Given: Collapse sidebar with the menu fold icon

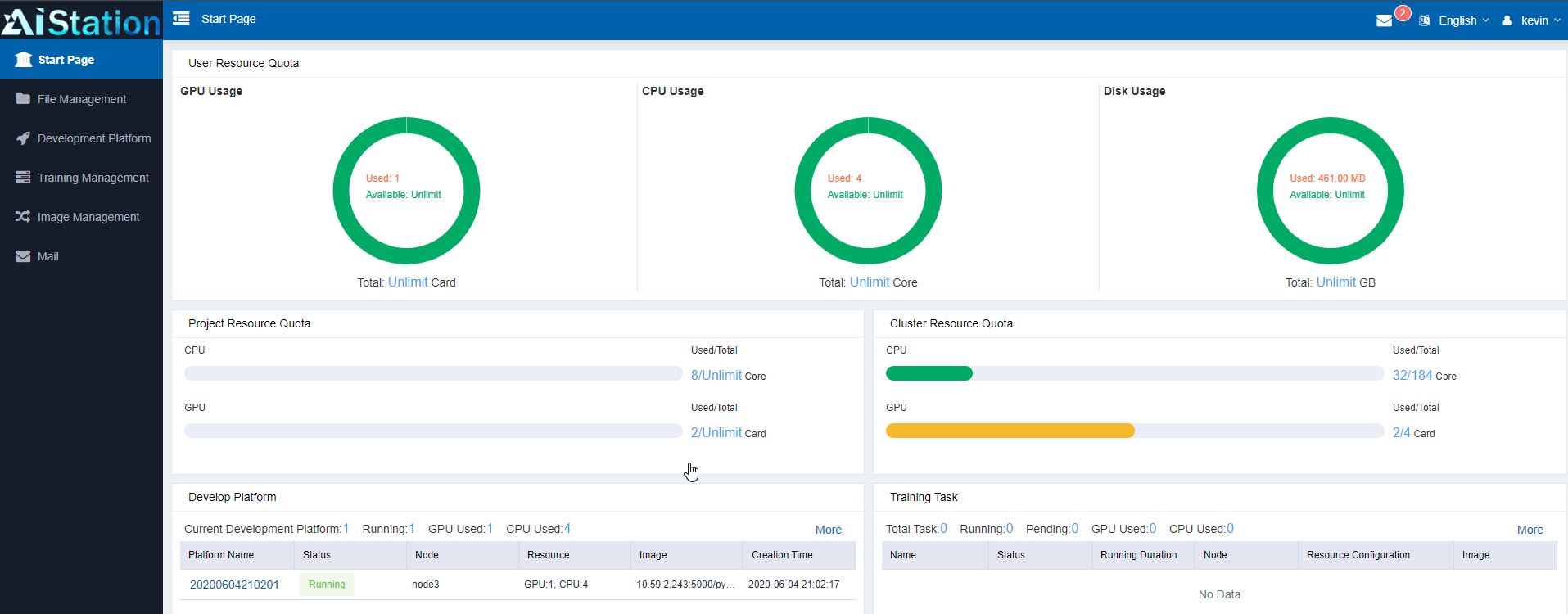Looking at the screenshot, I should 181,18.
